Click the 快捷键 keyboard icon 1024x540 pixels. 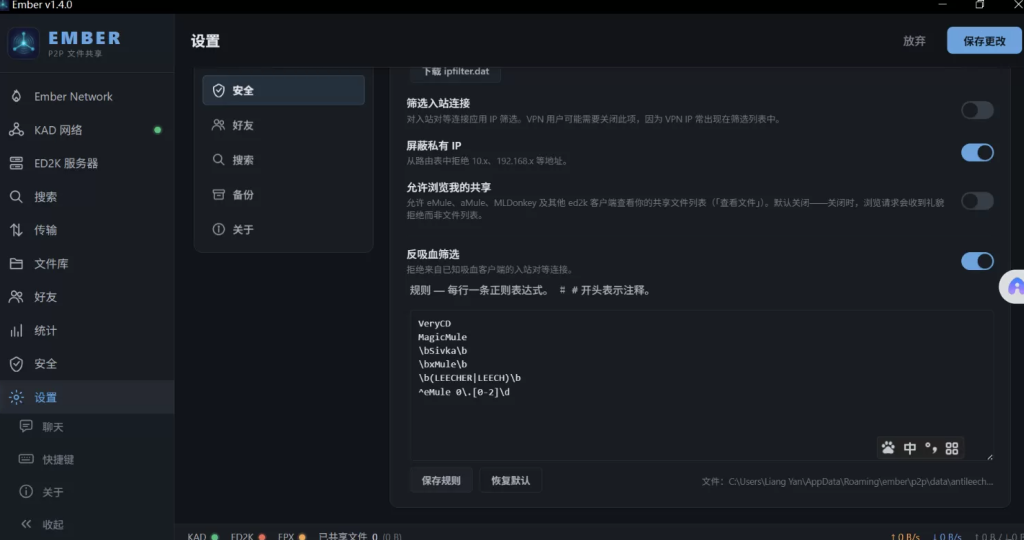pos(26,459)
